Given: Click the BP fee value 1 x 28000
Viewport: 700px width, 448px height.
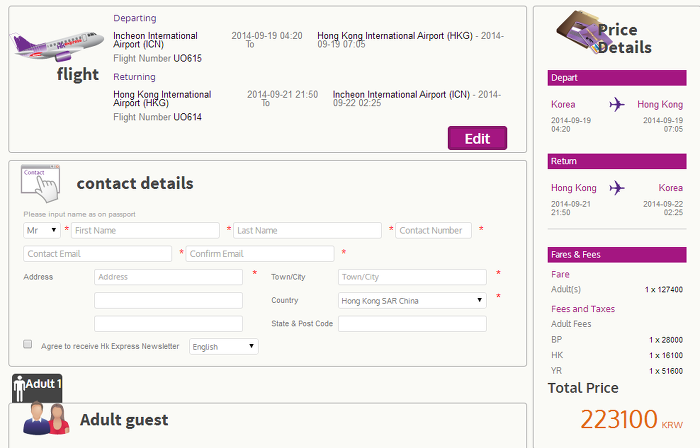Looking at the screenshot, I should pos(666,340).
